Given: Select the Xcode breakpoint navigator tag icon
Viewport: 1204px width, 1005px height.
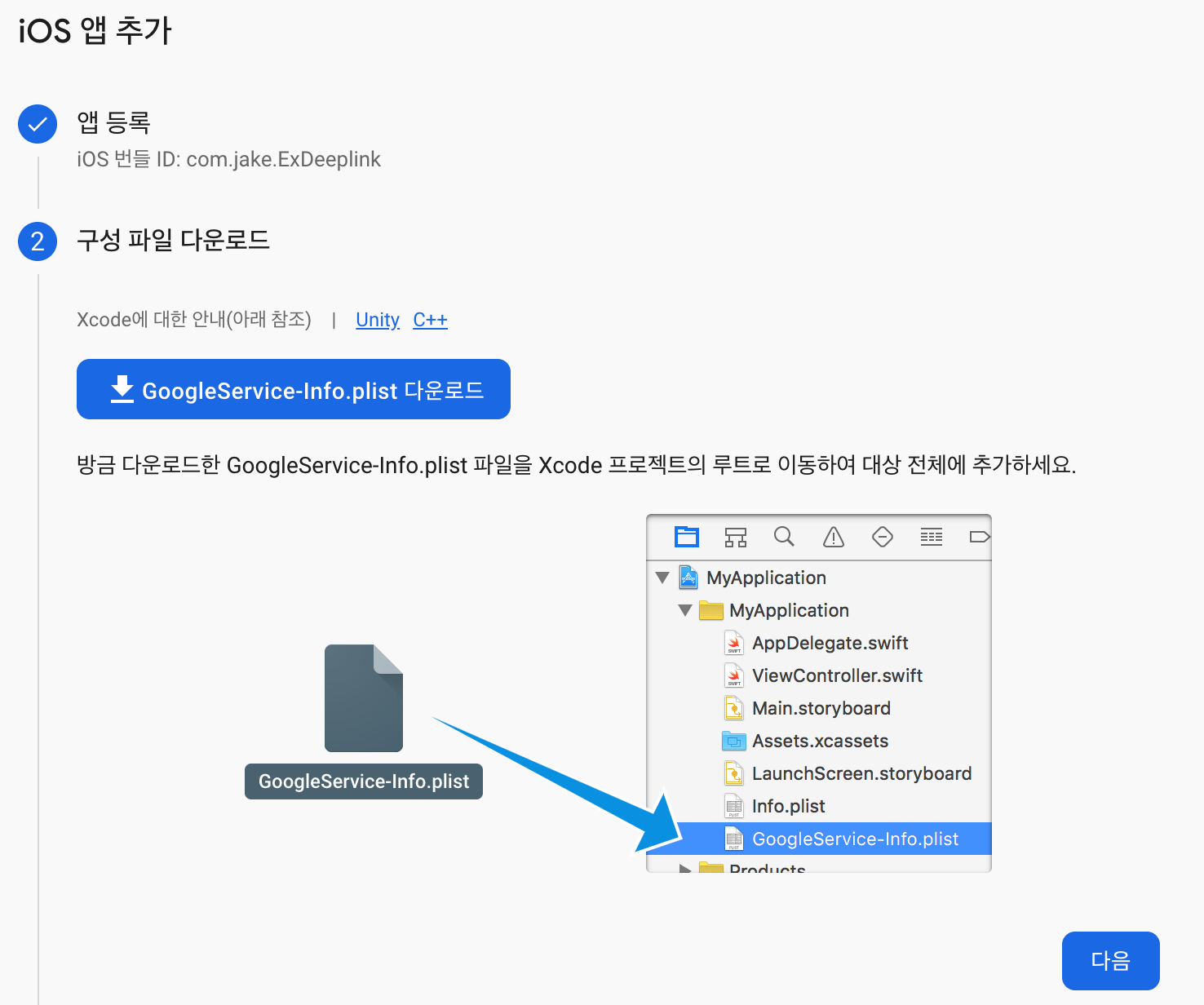Looking at the screenshot, I should coord(980,537).
